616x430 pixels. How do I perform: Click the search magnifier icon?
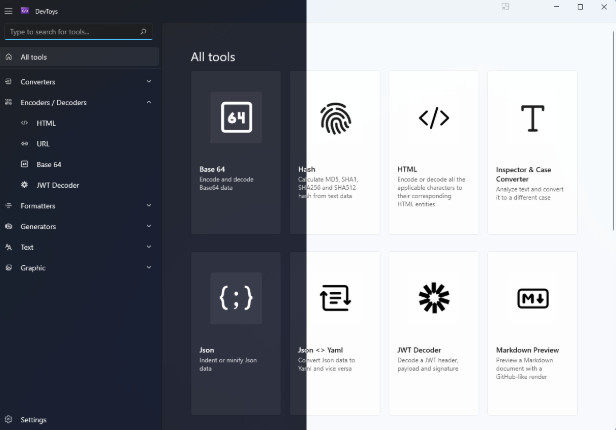coord(143,31)
